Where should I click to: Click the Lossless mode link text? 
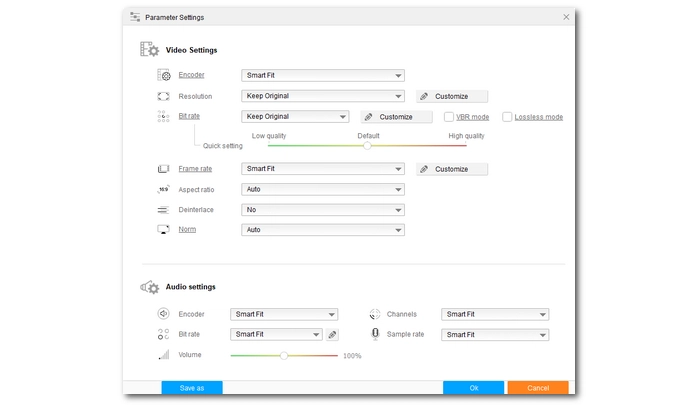[539, 117]
